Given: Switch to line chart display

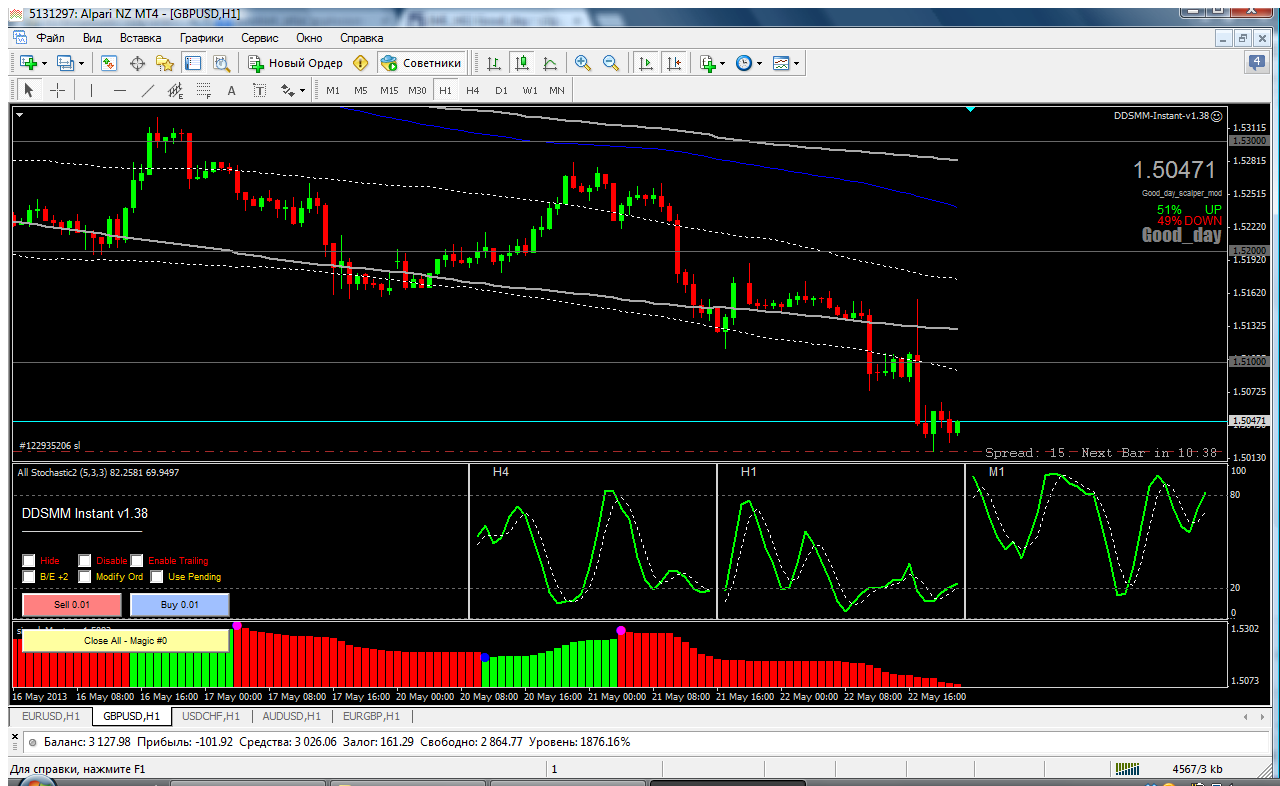Looking at the screenshot, I should point(549,63).
